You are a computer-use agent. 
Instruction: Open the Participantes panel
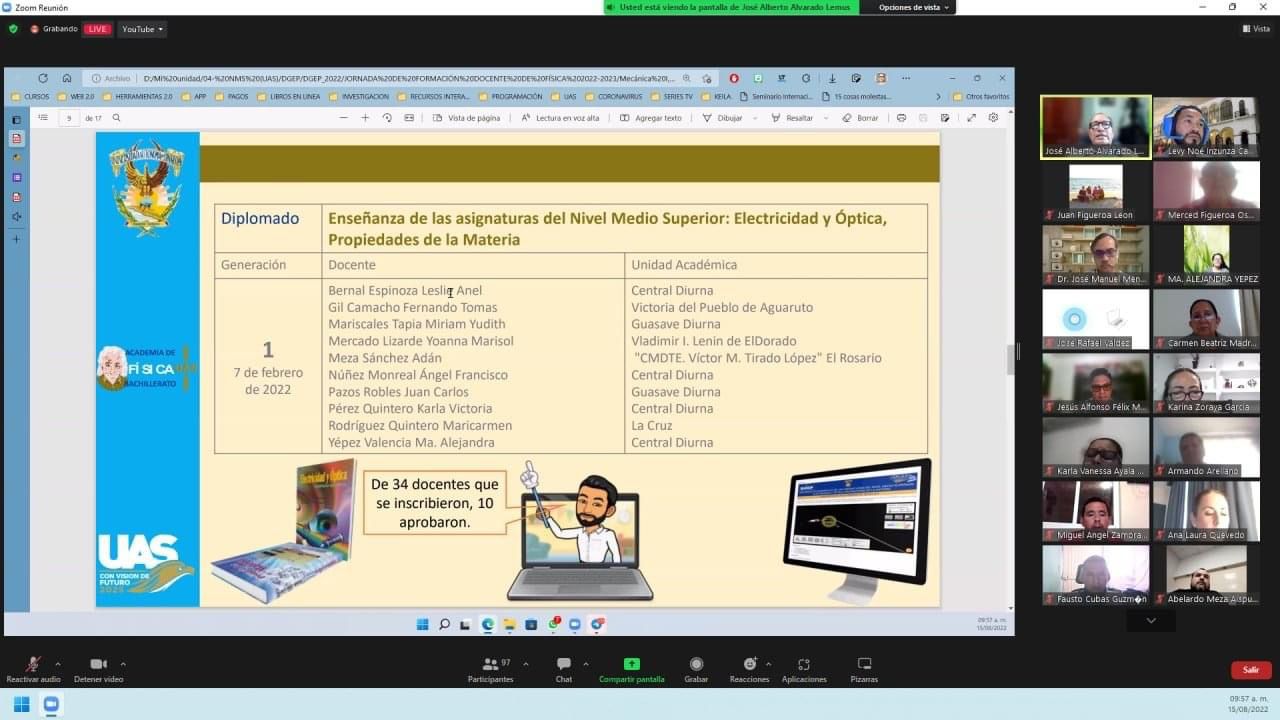click(490, 665)
